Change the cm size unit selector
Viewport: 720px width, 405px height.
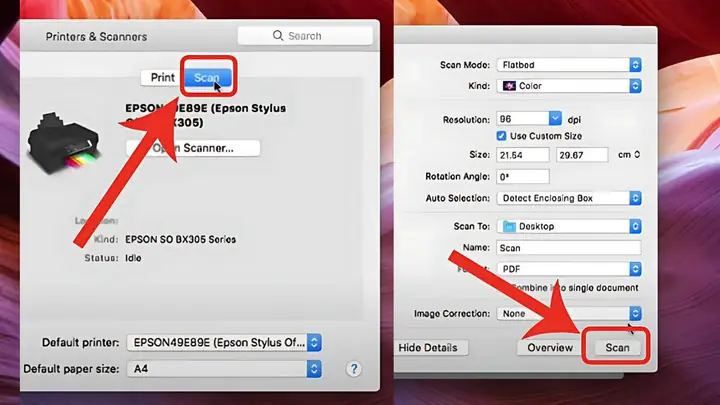coord(629,155)
